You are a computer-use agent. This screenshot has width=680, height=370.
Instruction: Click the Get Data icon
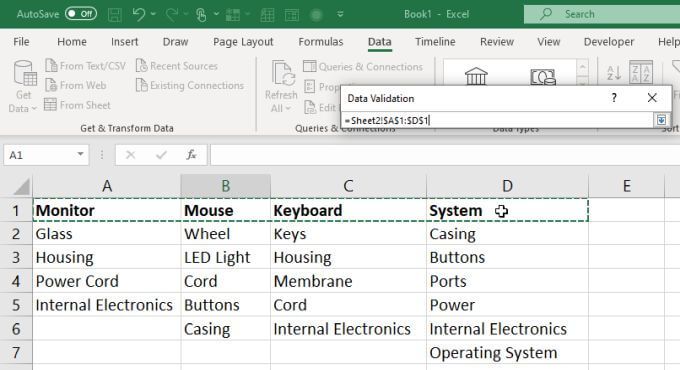click(24, 73)
